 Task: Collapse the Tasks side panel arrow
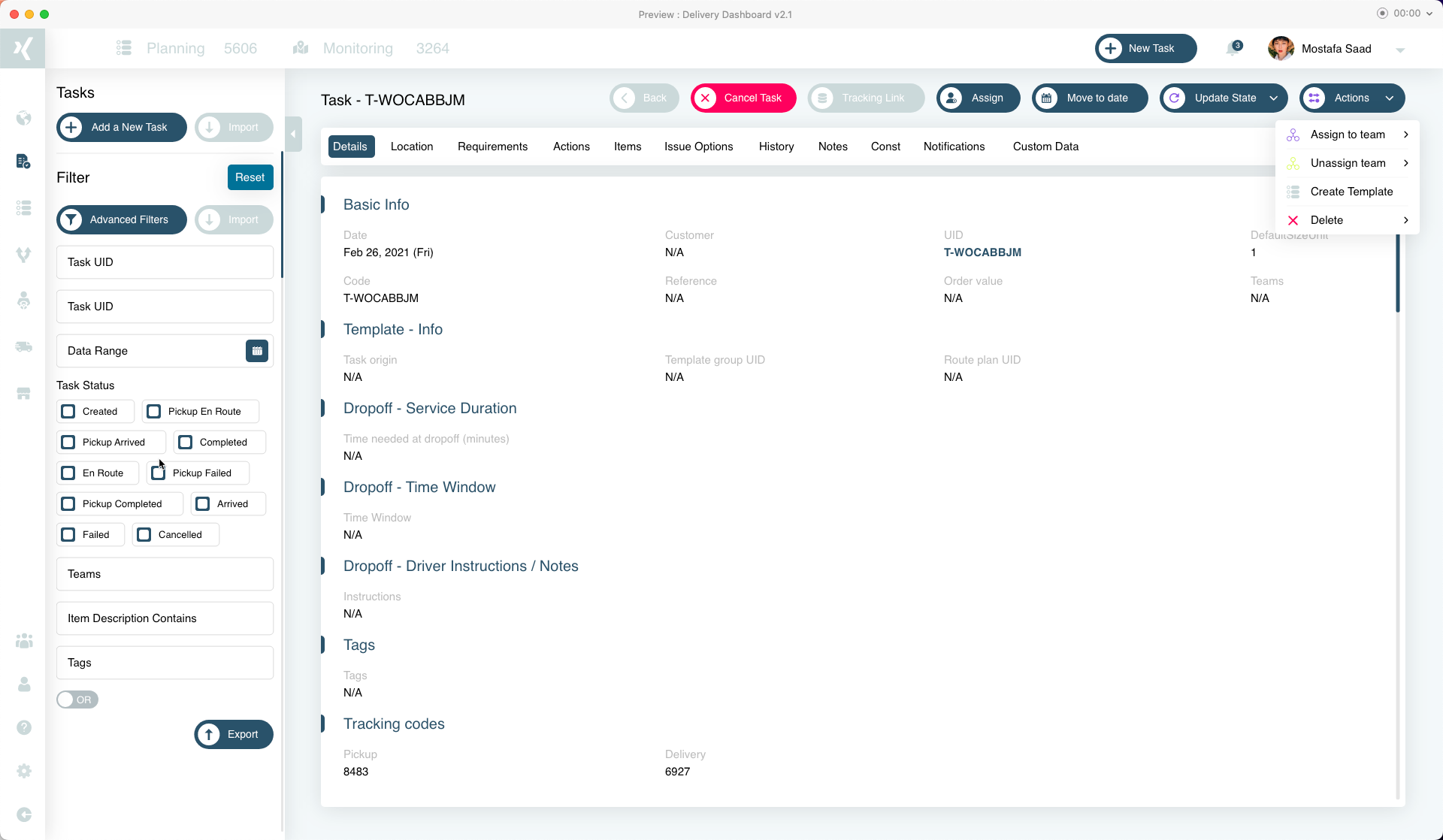point(293,134)
